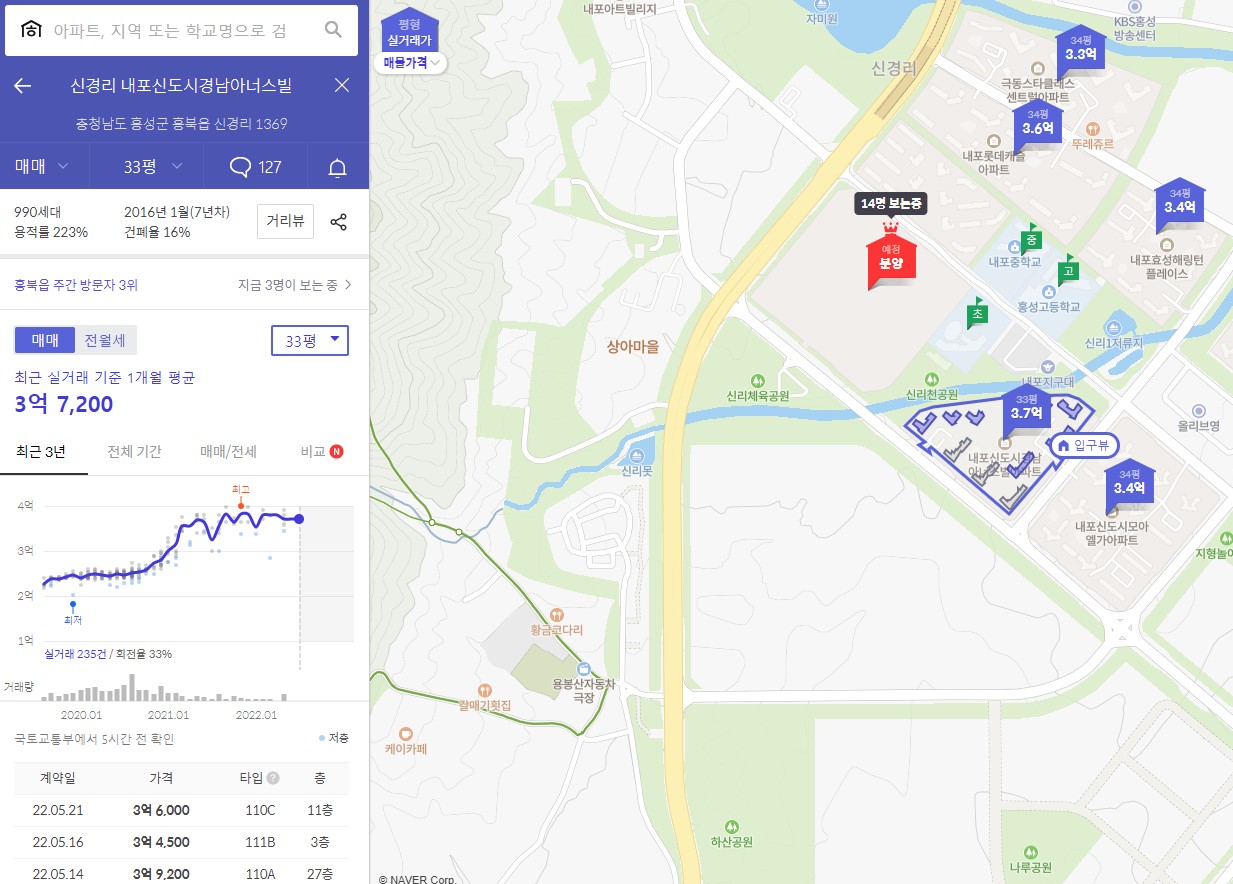
Task: Click the 110C type cell
Action: (x=260, y=810)
